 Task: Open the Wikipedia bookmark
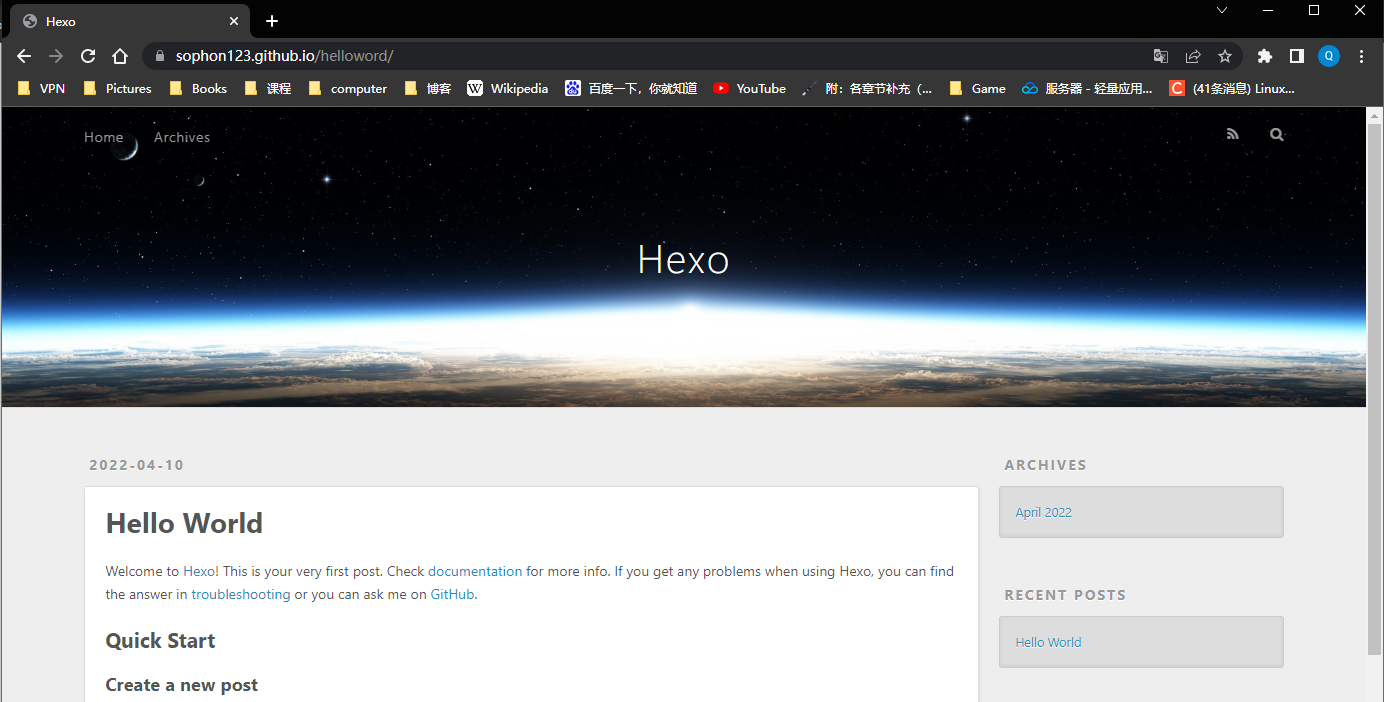(x=507, y=88)
